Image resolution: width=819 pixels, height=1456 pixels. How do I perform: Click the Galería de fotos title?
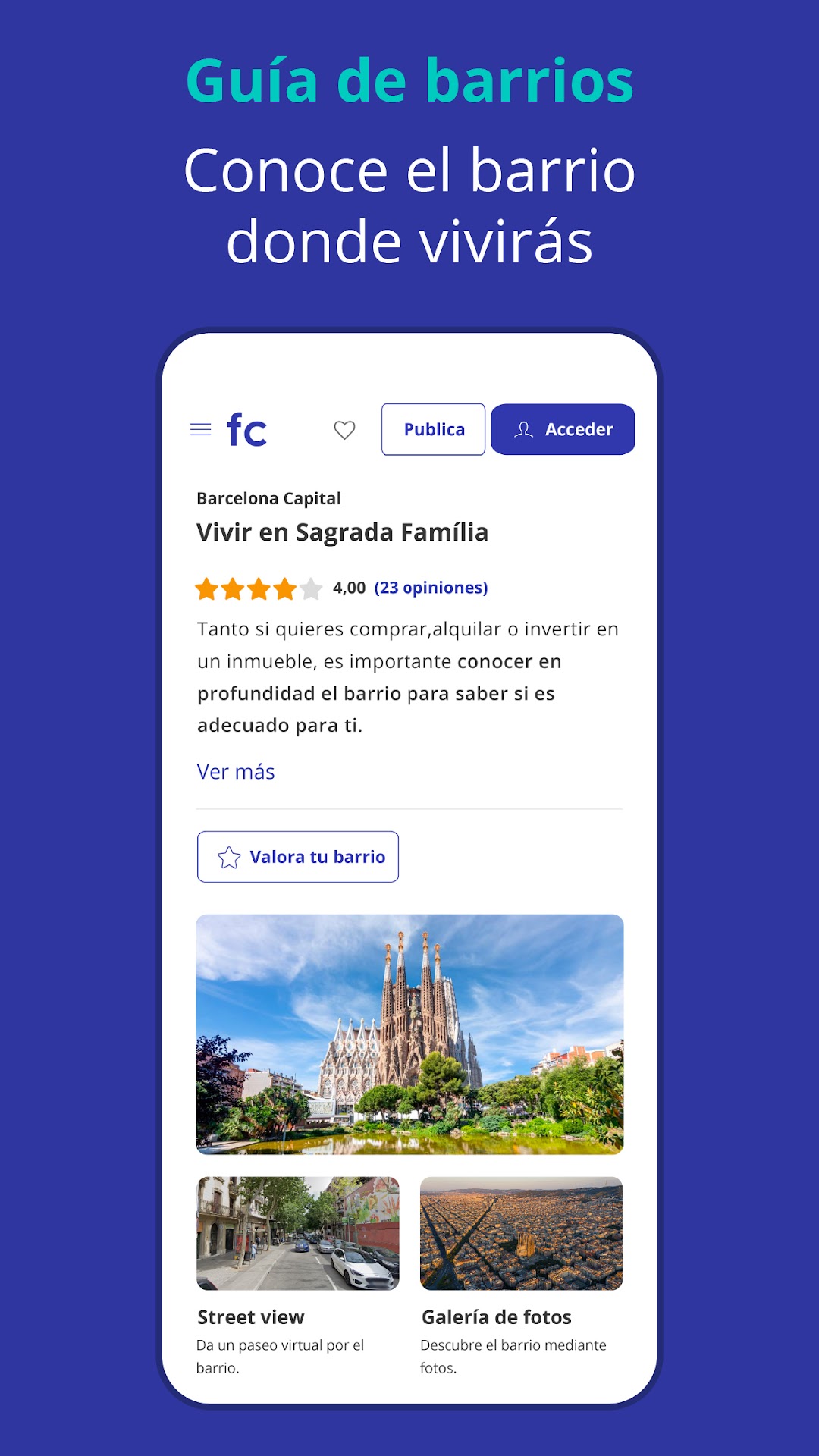tap(497, 1317)
